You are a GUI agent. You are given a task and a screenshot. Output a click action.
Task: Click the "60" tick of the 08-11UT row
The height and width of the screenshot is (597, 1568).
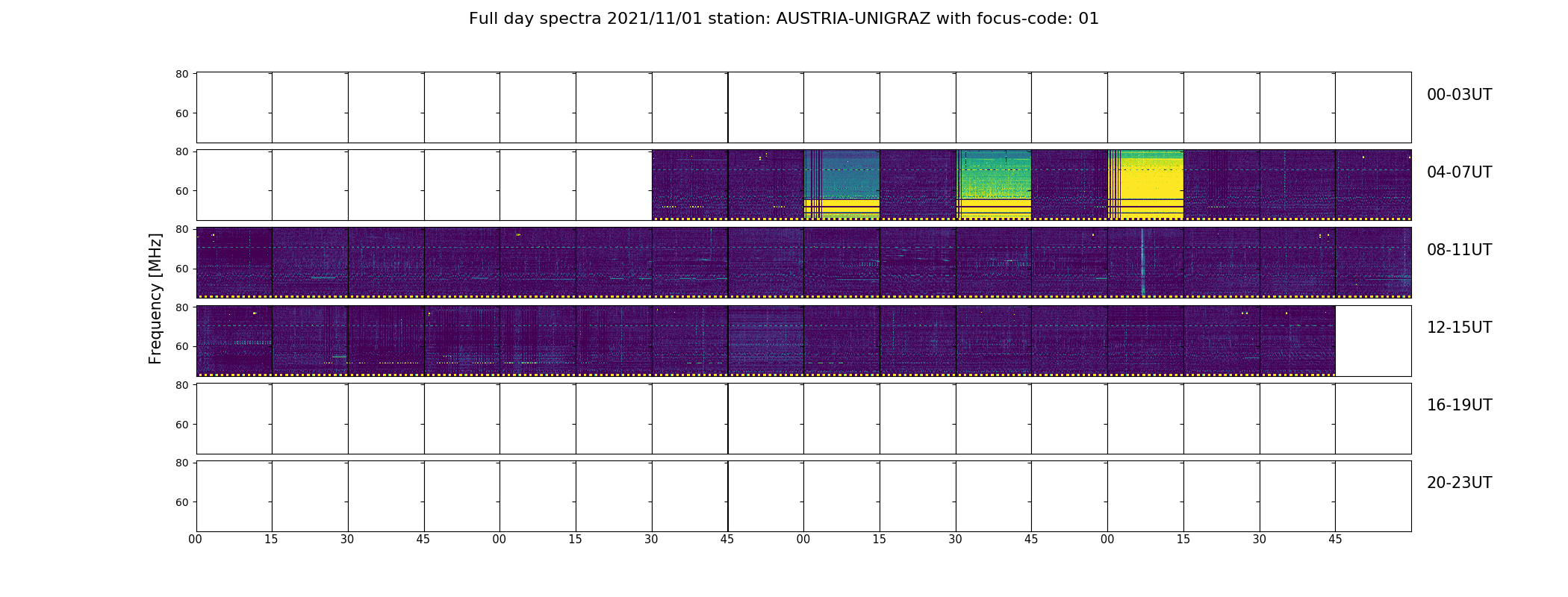181,269
